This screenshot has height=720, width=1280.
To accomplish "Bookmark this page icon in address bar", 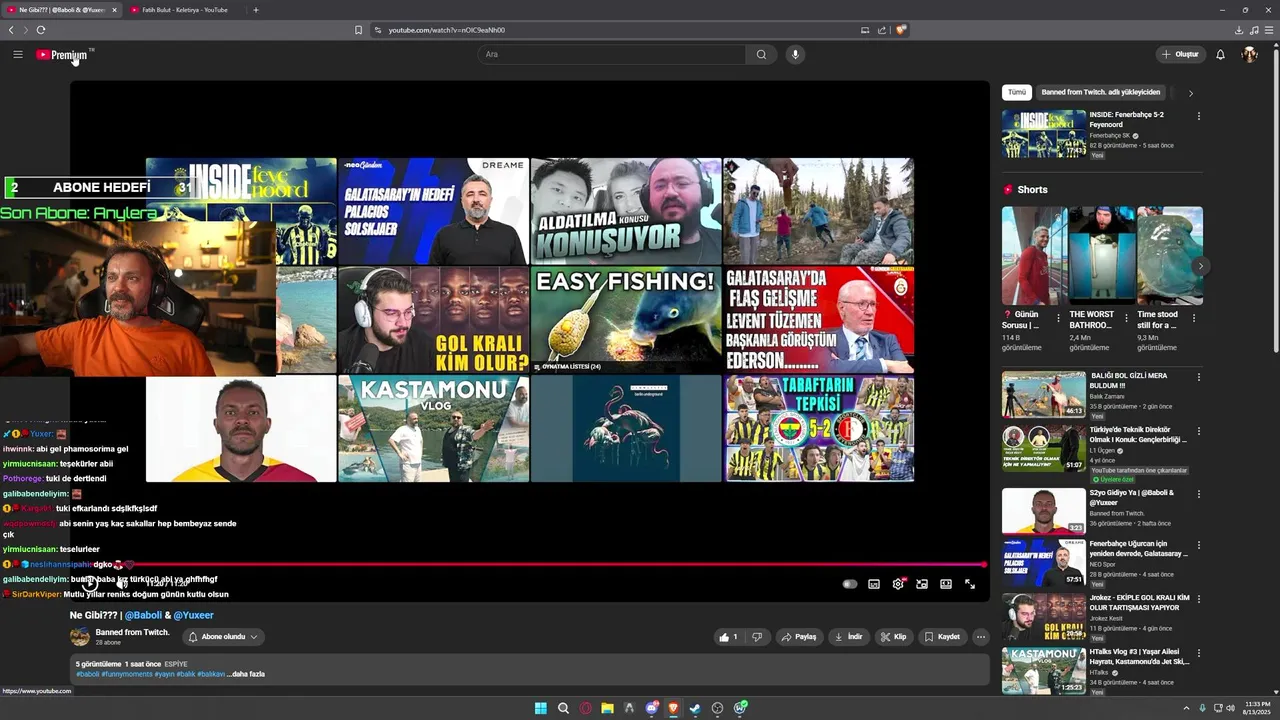I will click(358, 30).
